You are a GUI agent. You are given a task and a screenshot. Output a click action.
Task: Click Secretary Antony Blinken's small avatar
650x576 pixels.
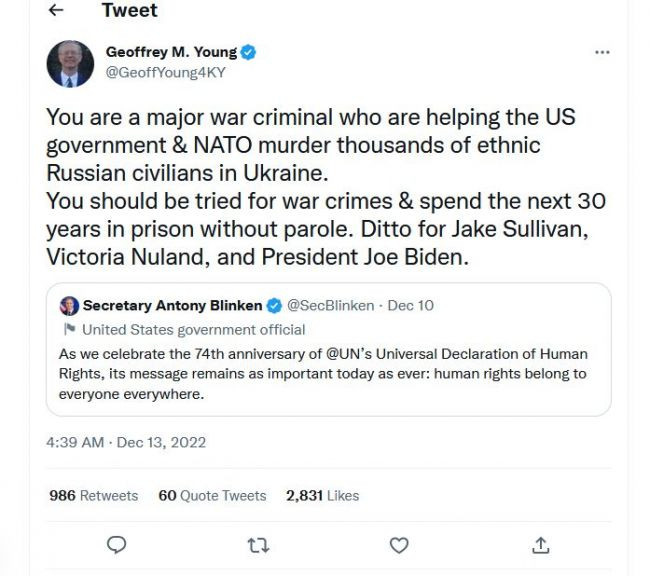[x=69, y=305]
